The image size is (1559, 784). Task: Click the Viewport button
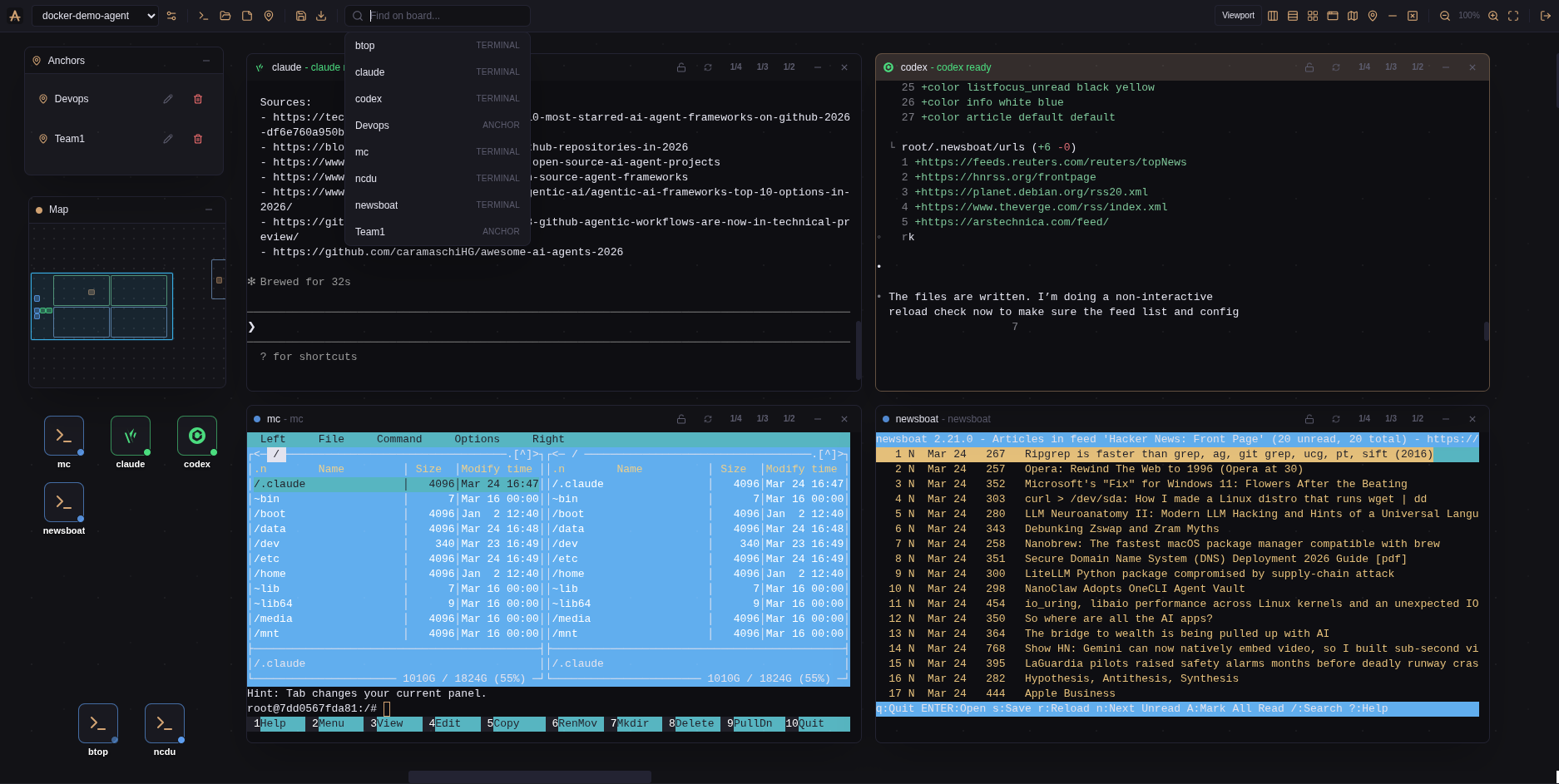(1238, 16)
